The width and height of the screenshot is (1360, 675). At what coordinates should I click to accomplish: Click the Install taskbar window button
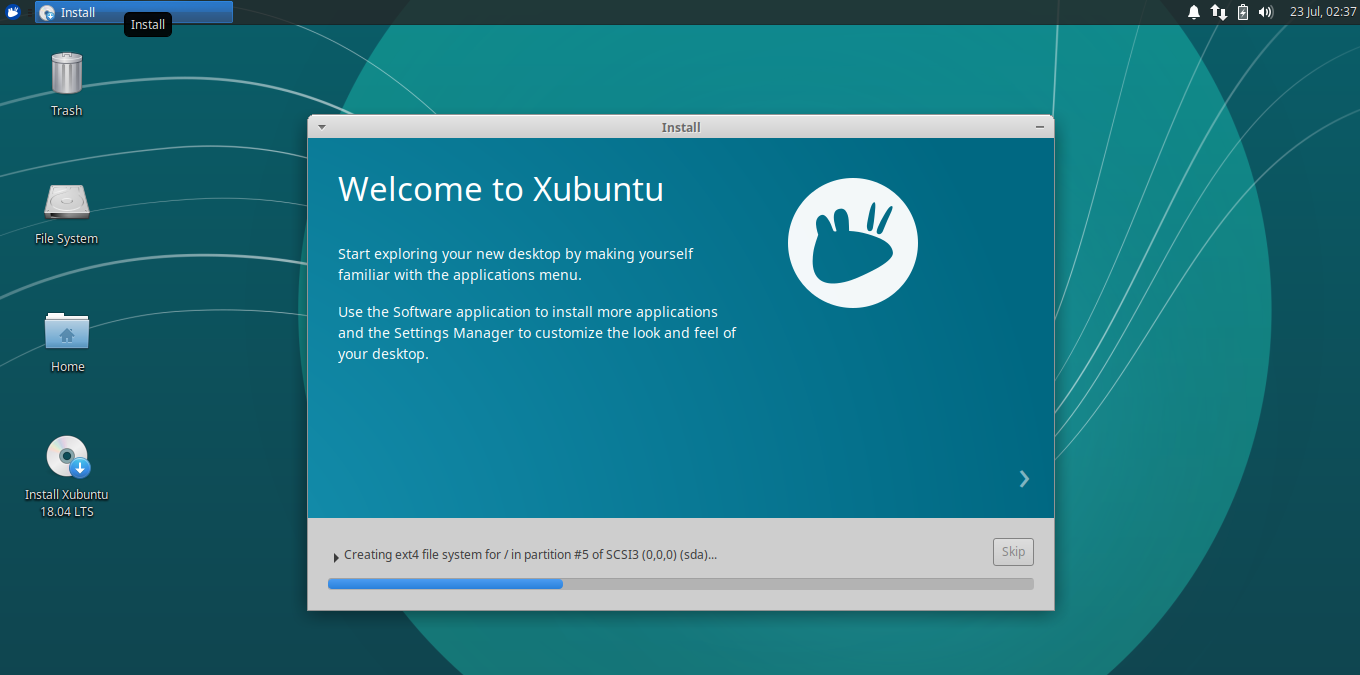click(134, 12)
